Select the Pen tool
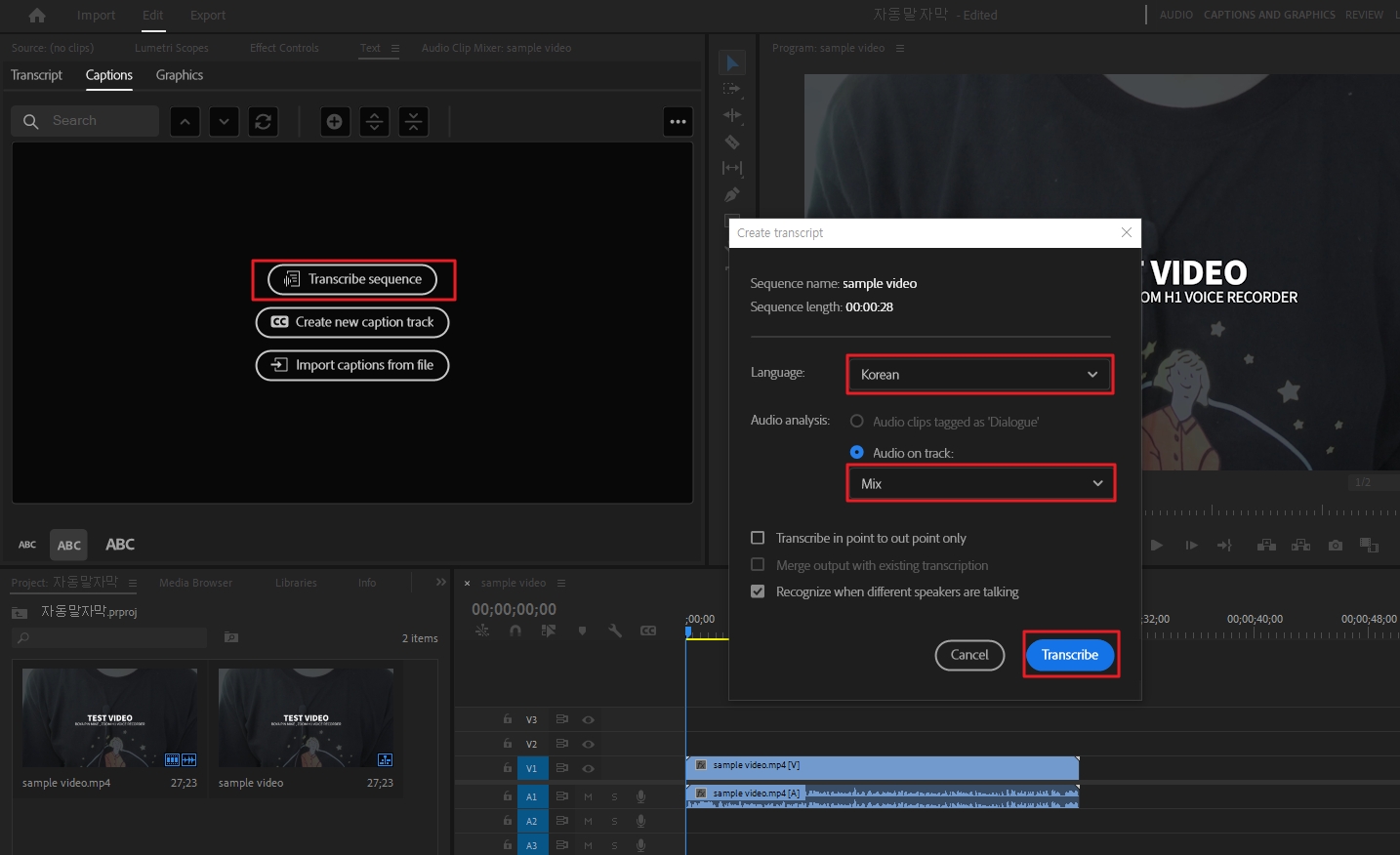 point(732,194)
